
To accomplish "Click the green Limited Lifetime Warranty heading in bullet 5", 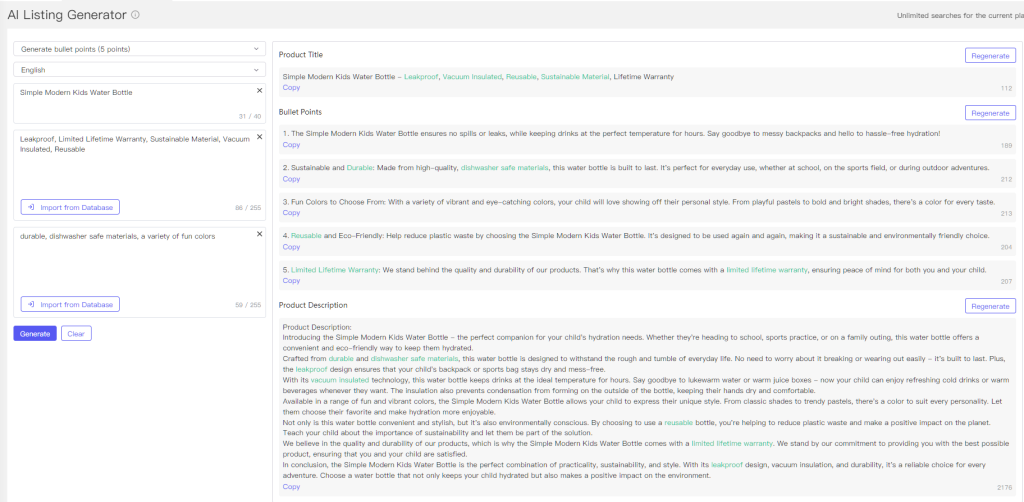I will (x=335, y=270).
